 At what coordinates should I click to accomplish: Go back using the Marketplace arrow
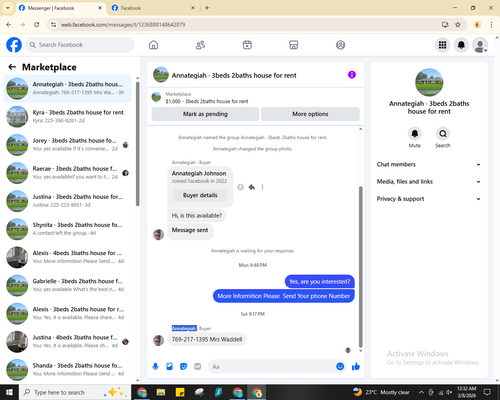click(x=12, y=67)
